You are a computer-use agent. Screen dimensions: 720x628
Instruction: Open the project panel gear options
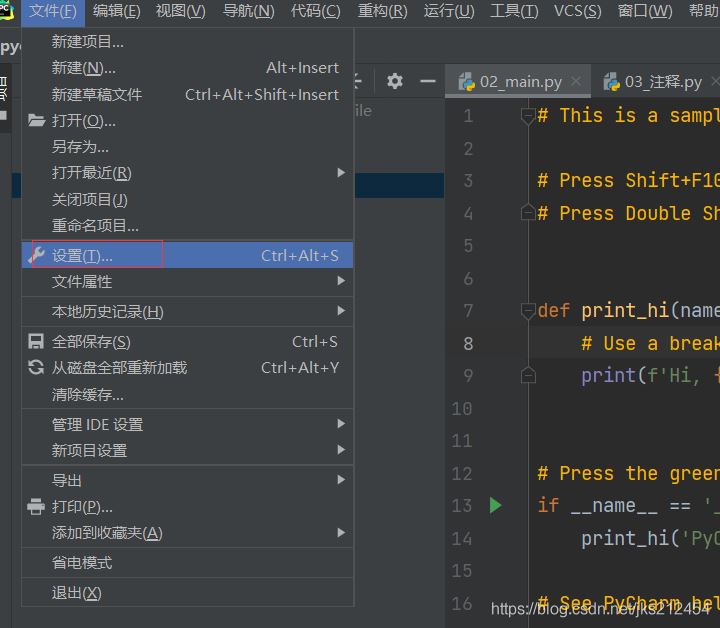click(x=395, y=81)
